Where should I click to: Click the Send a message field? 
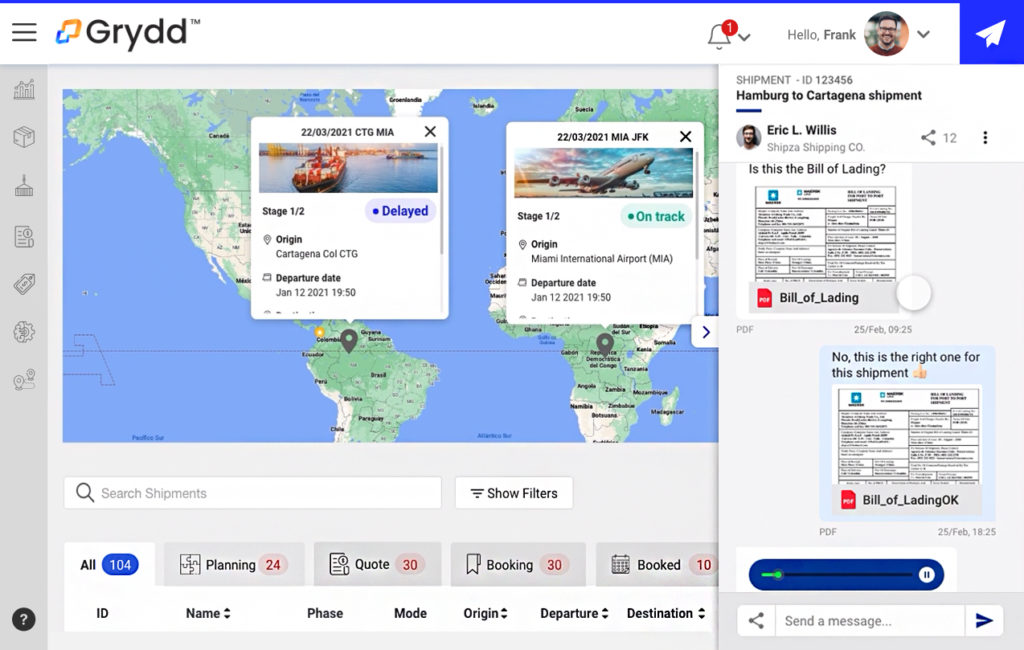click(869, 621)
